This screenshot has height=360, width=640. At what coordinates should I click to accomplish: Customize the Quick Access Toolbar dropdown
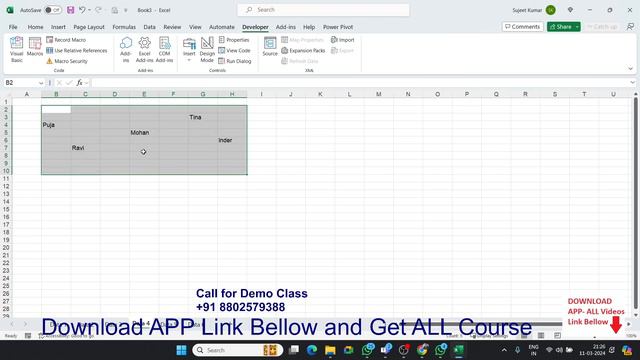click(x=126, y=10)
